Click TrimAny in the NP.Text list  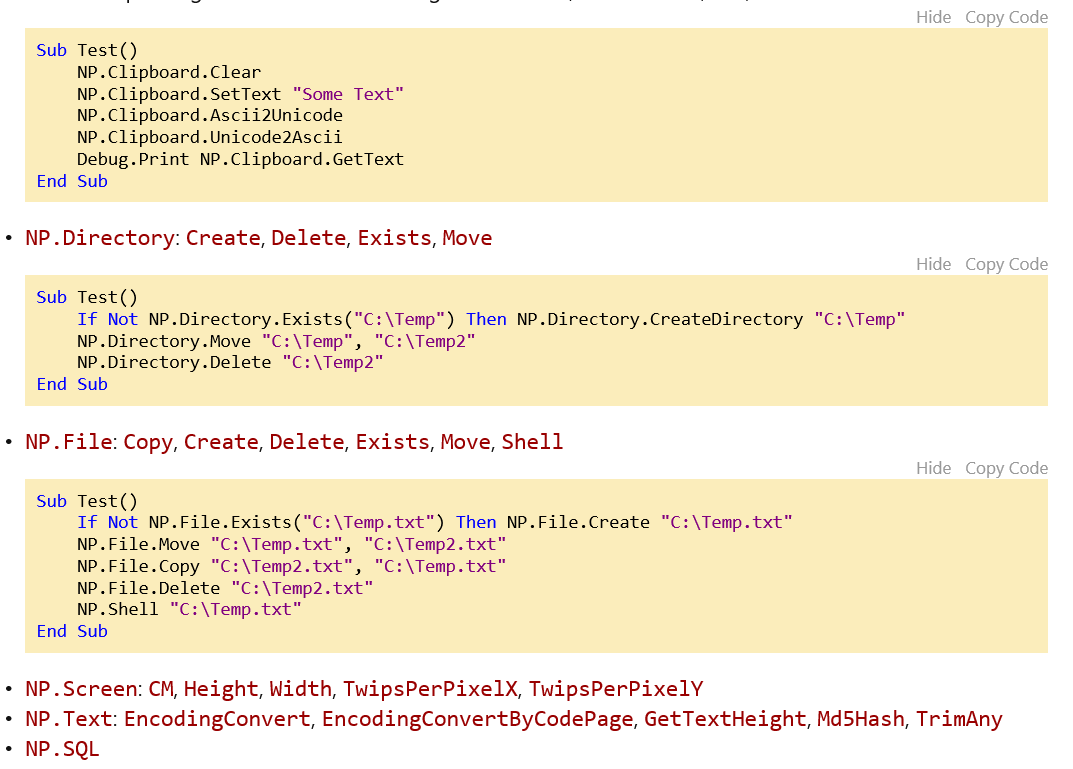click(x=959, y=718)
